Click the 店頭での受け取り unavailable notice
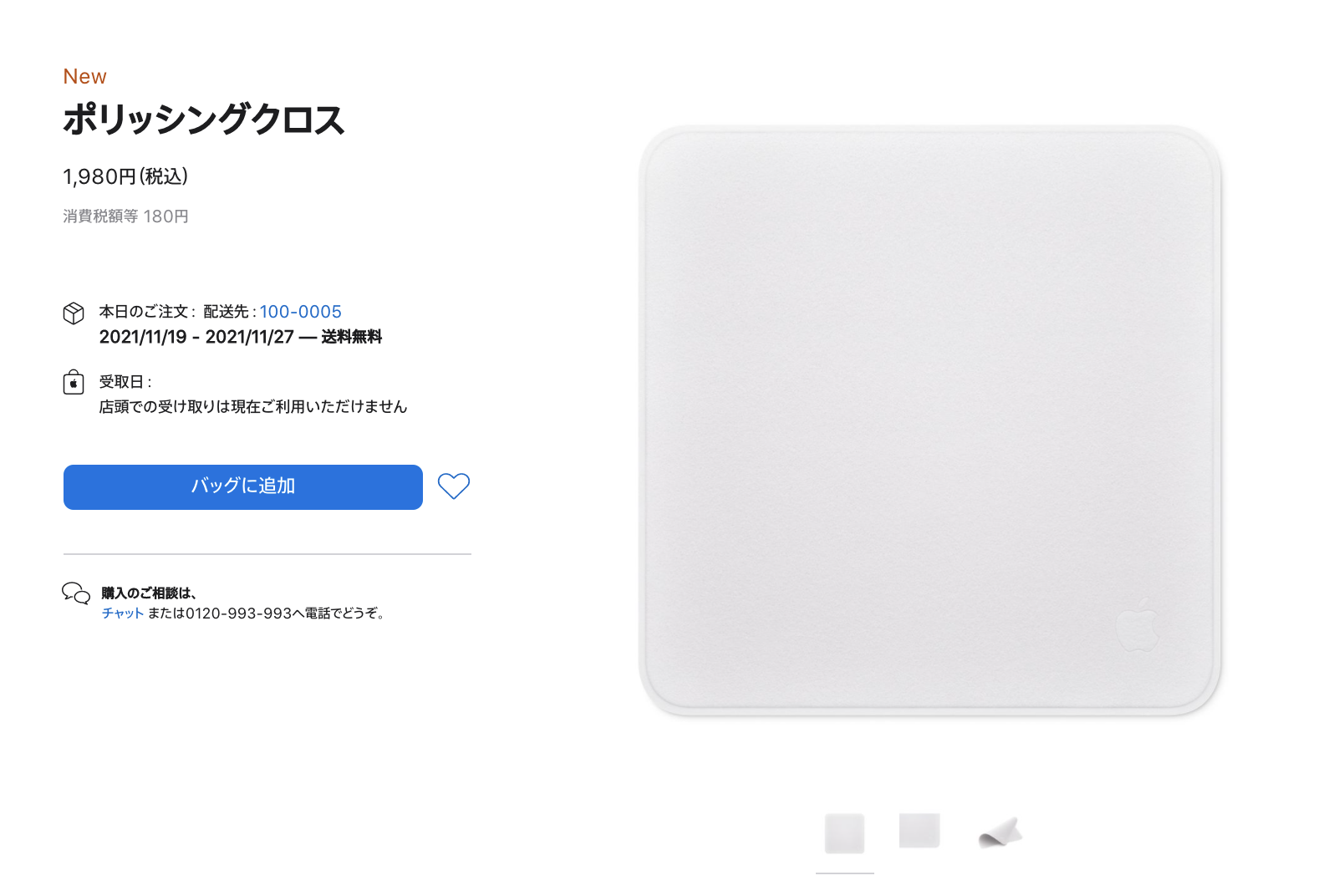The image size is (1339, 896). (253, 407)
